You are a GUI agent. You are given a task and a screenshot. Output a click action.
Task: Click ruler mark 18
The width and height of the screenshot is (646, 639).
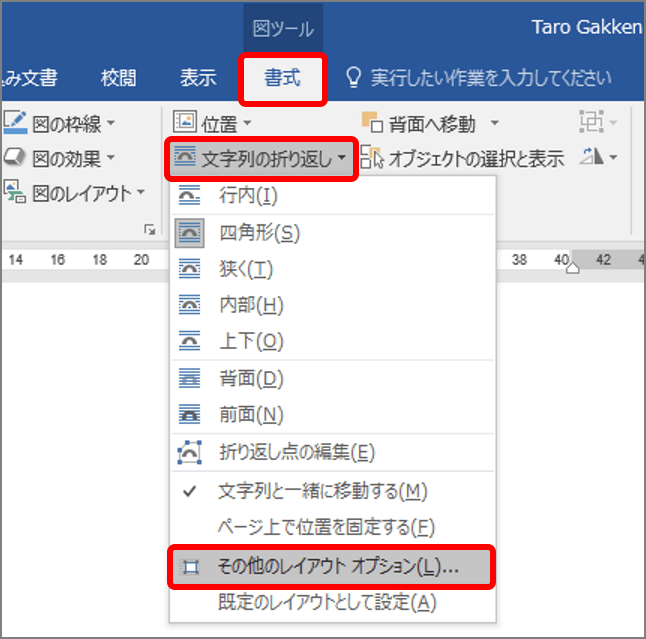point(100,260)
